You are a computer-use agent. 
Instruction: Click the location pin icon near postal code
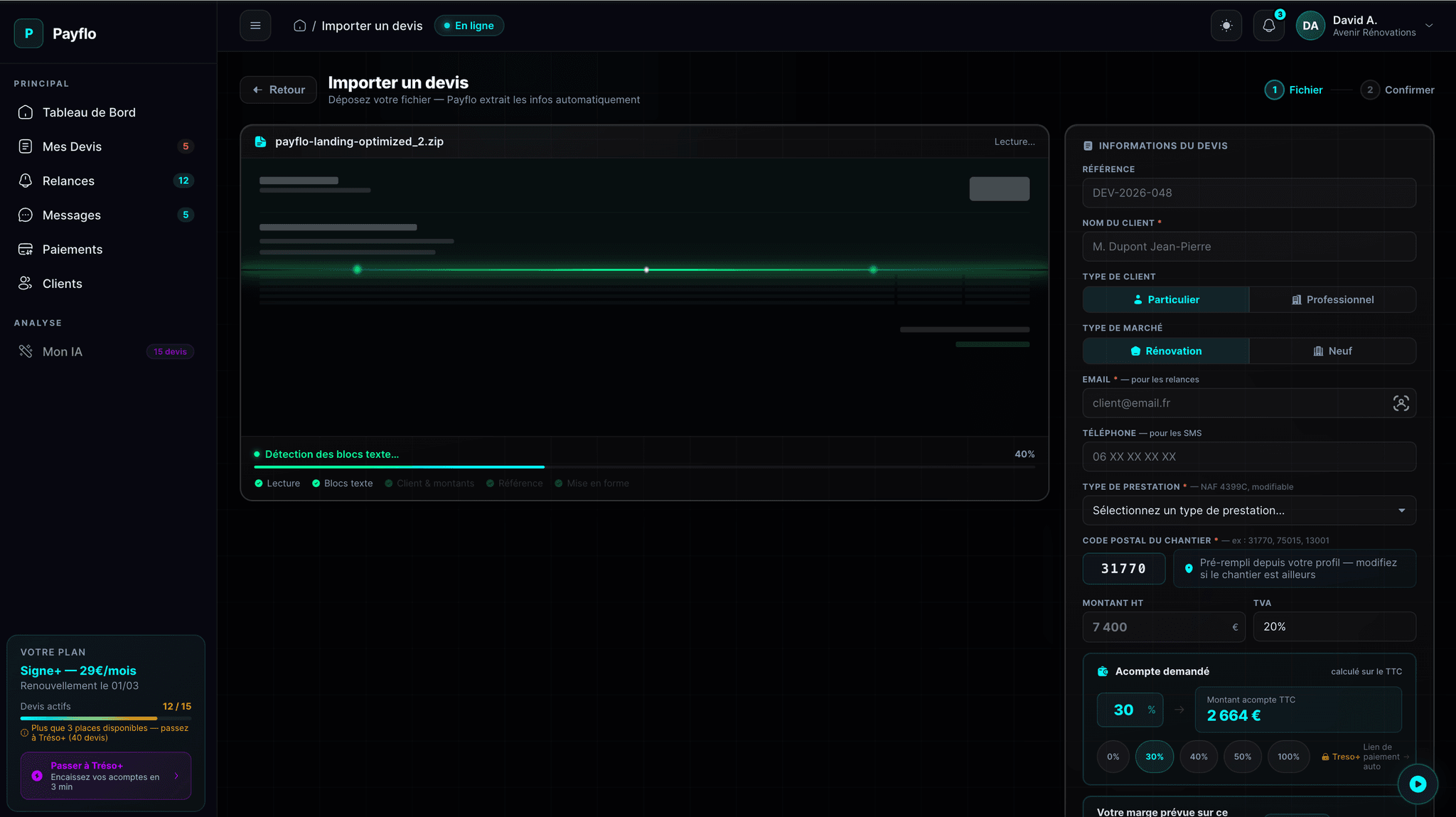tap(1189, 568)
